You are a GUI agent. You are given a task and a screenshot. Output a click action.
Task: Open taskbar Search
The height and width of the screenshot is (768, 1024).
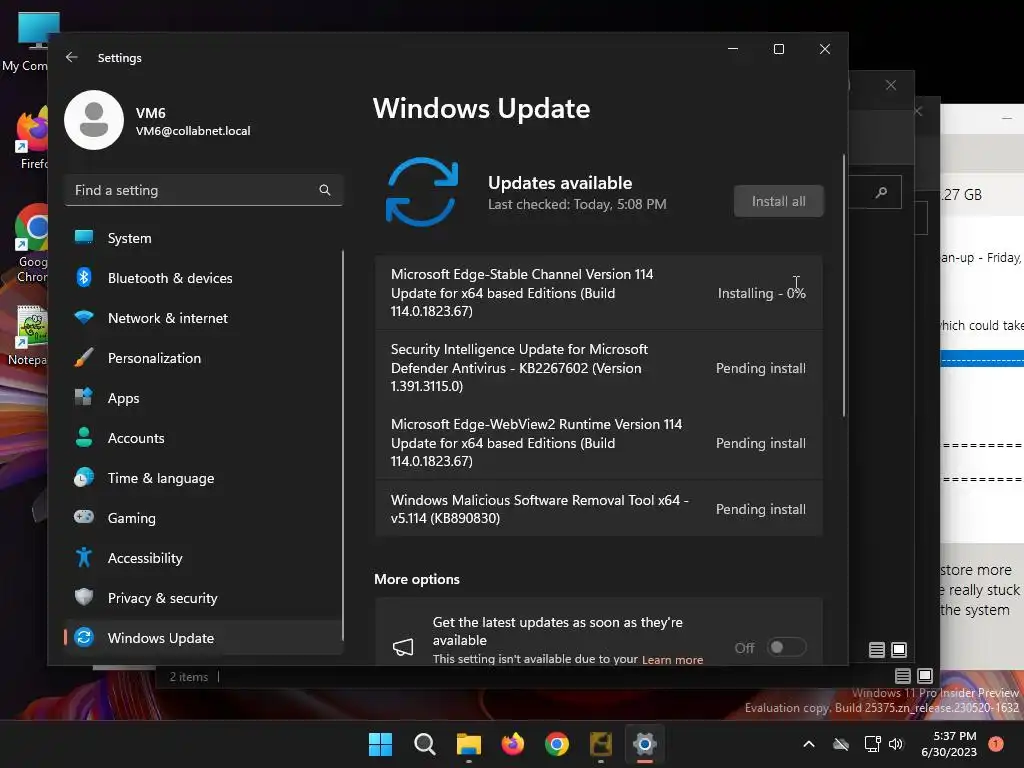[x=424, y=744]
